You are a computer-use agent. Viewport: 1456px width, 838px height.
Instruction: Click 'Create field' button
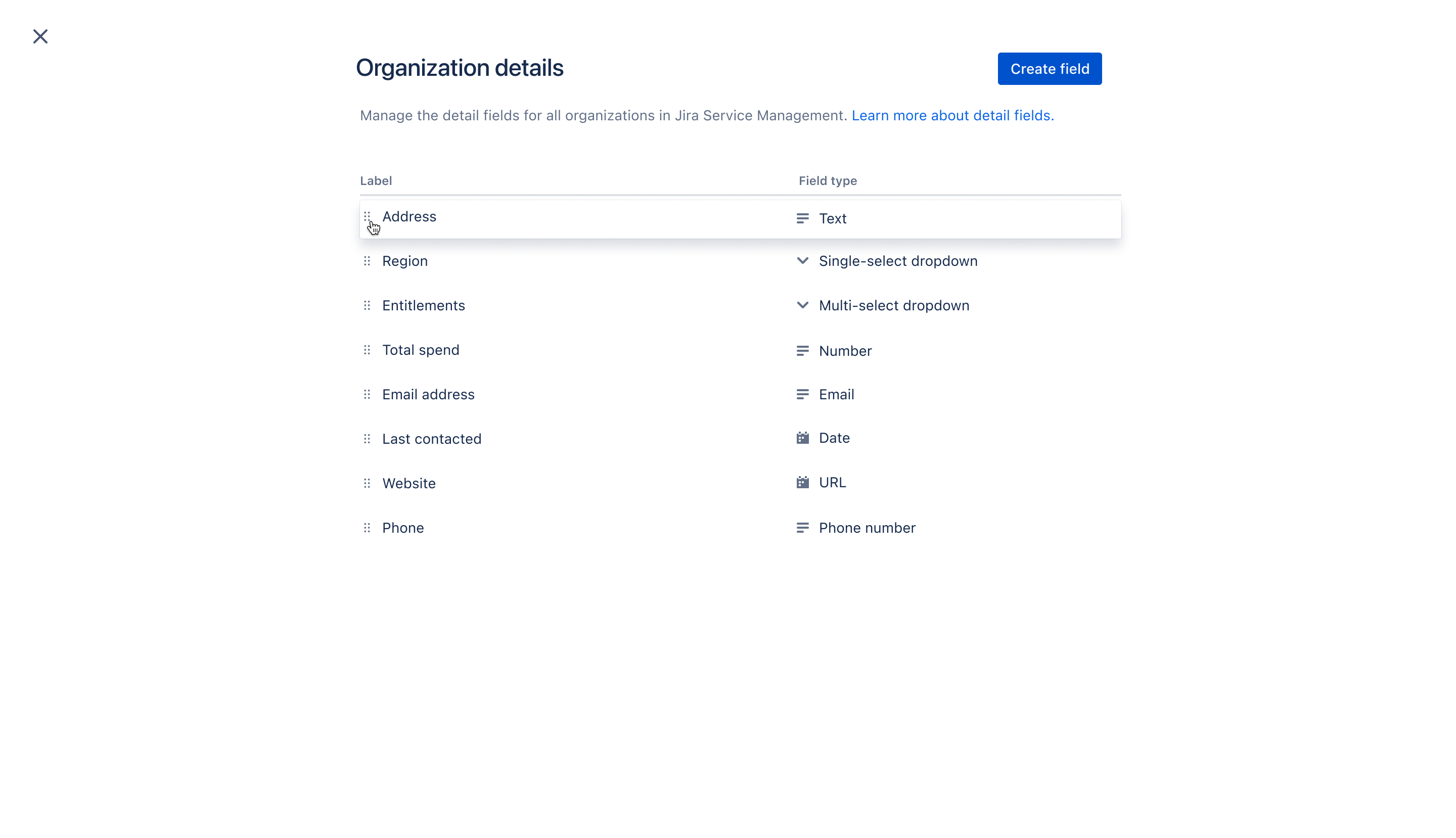[1050, 68]
